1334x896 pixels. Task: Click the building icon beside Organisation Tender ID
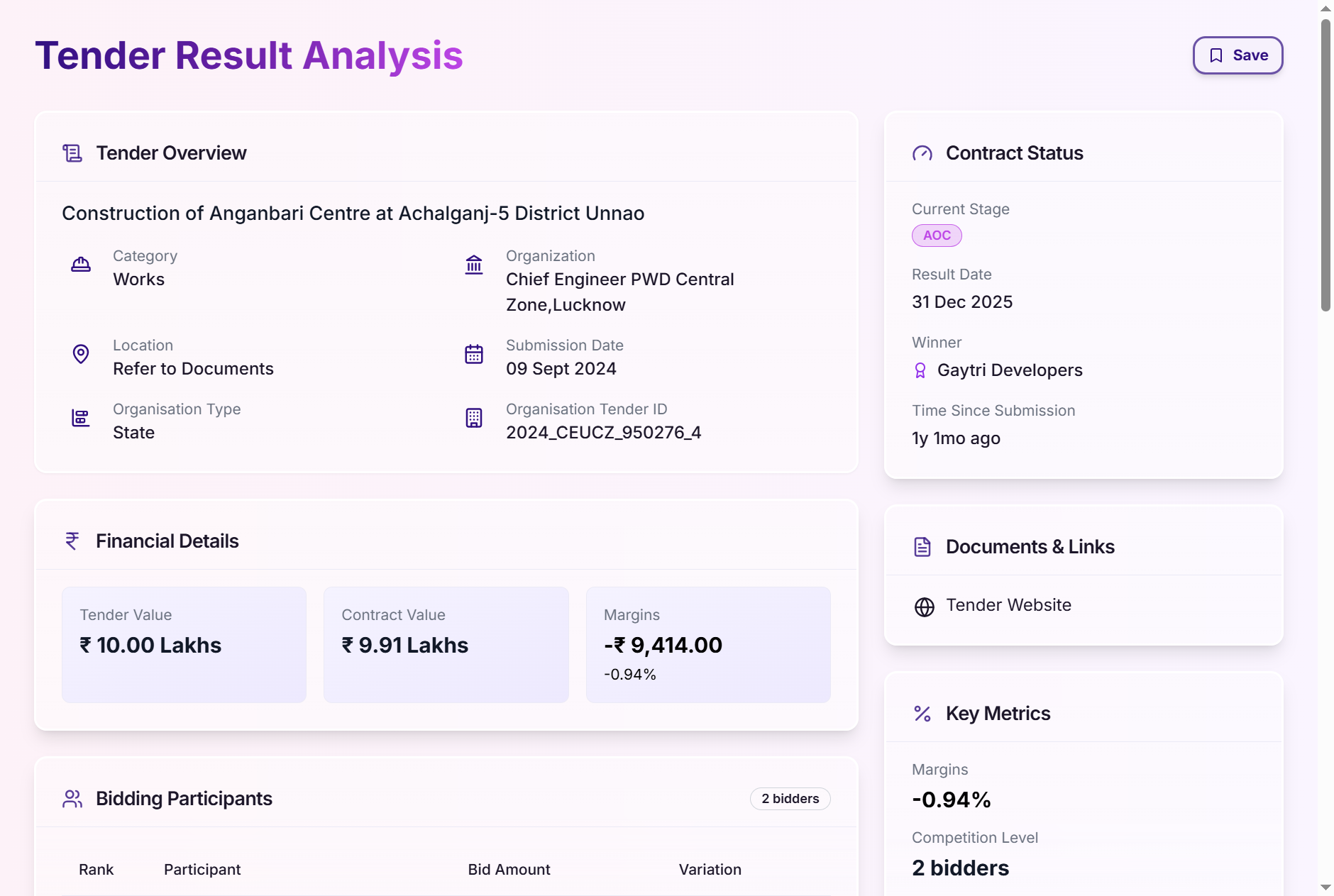[474, 418]
